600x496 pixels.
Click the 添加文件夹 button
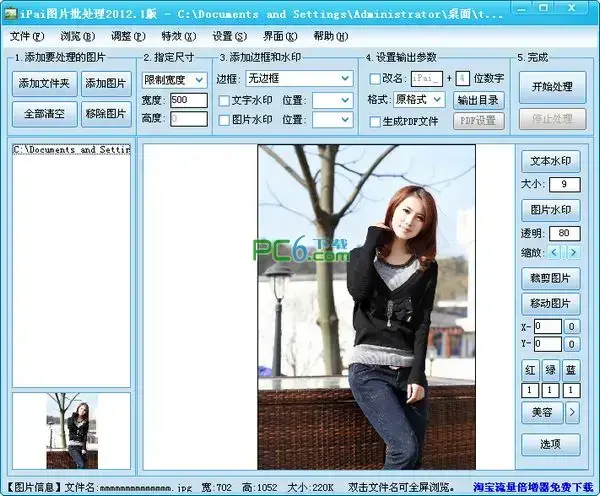[44, 84]
